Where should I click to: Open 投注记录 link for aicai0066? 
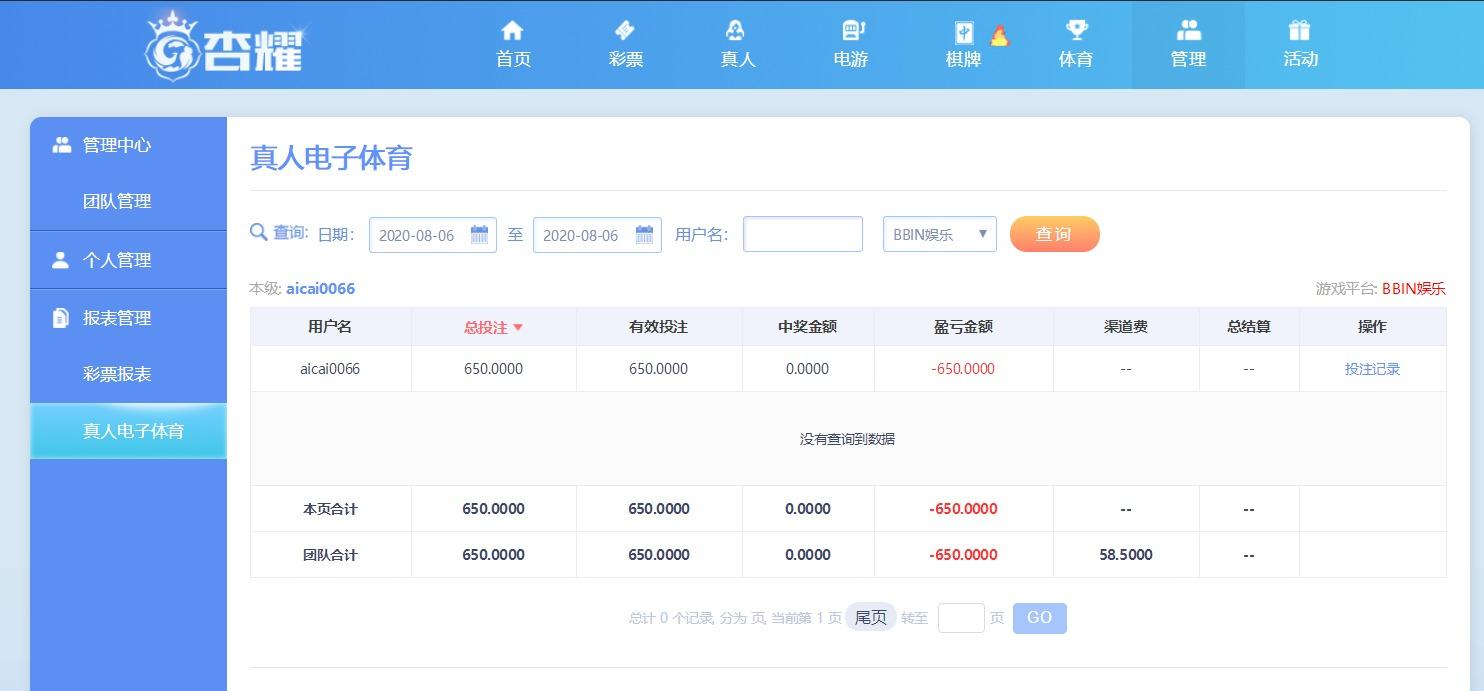[1372, 369]
